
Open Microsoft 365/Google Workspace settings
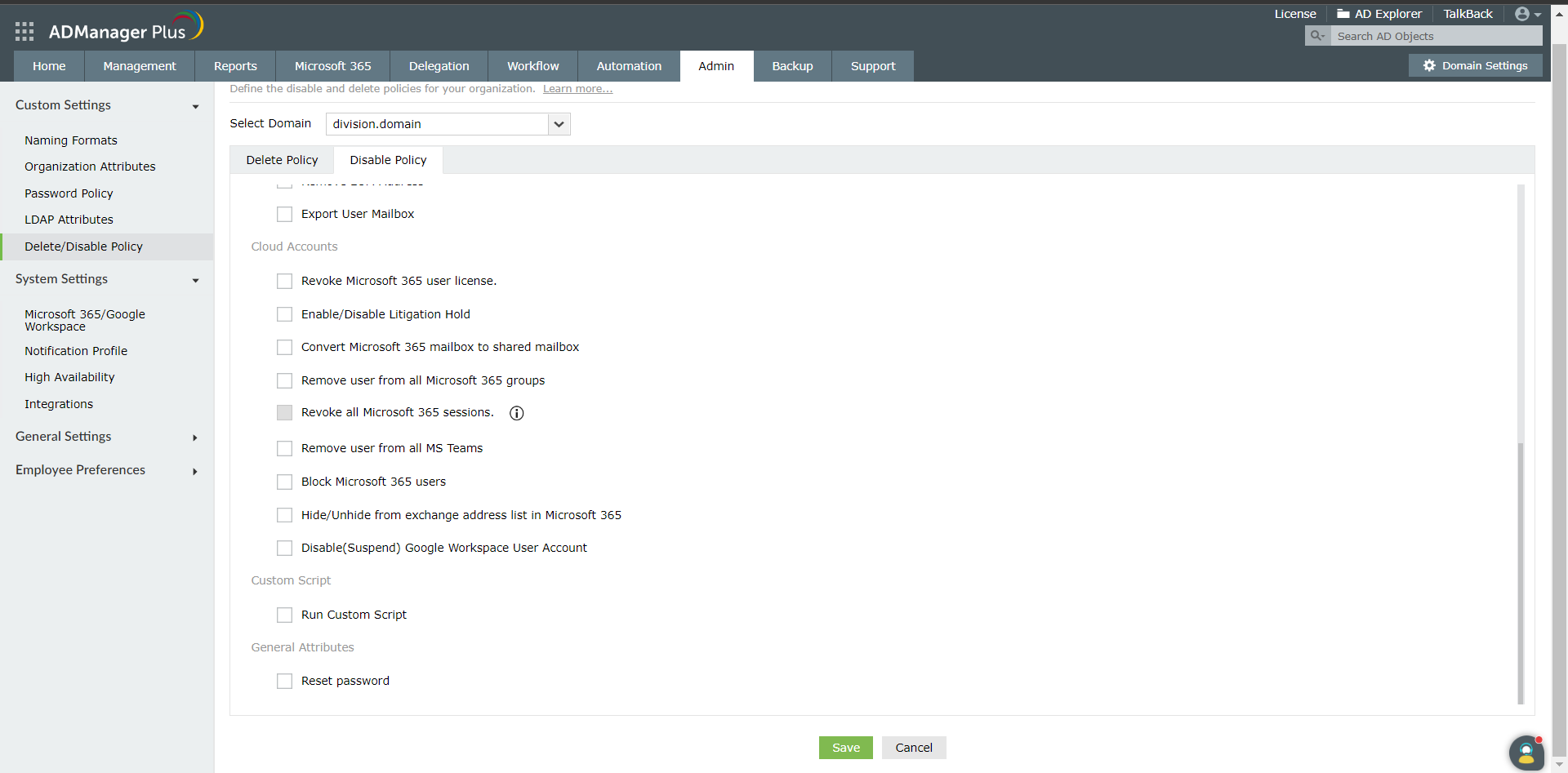[85, 320]
